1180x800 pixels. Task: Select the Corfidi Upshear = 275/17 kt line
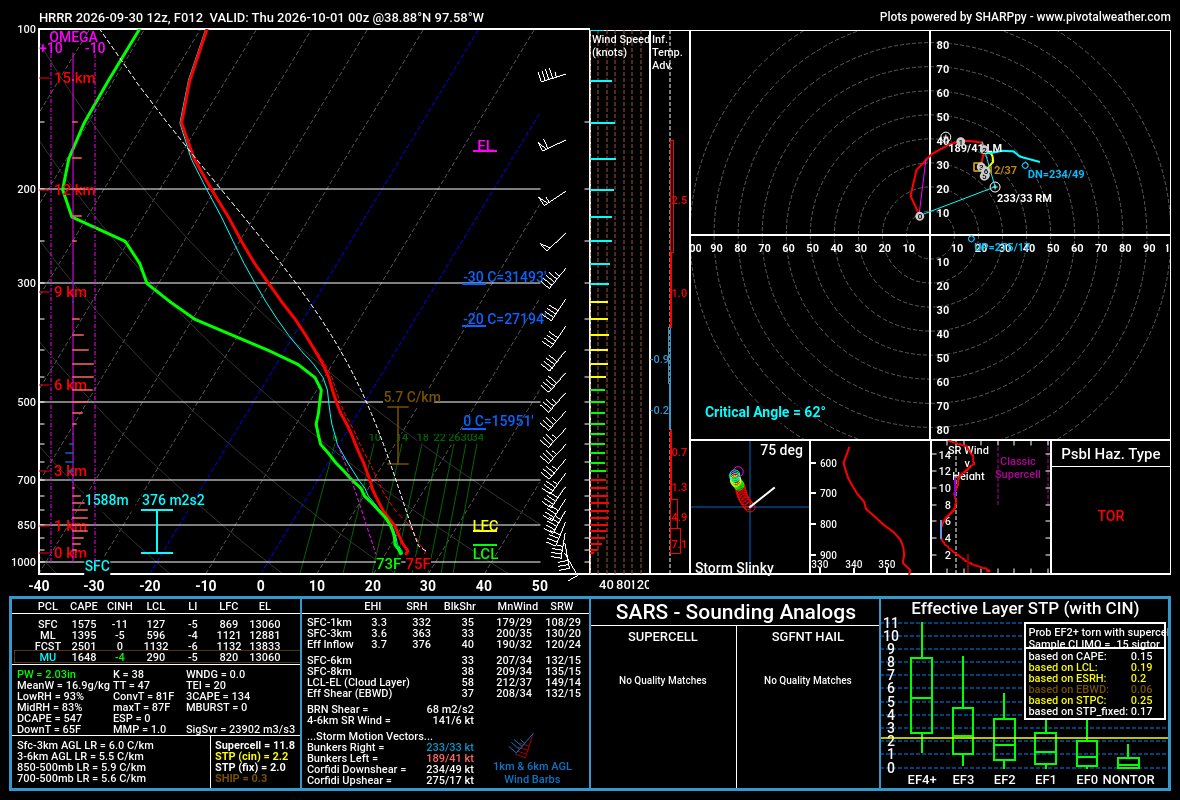[391, 780]
